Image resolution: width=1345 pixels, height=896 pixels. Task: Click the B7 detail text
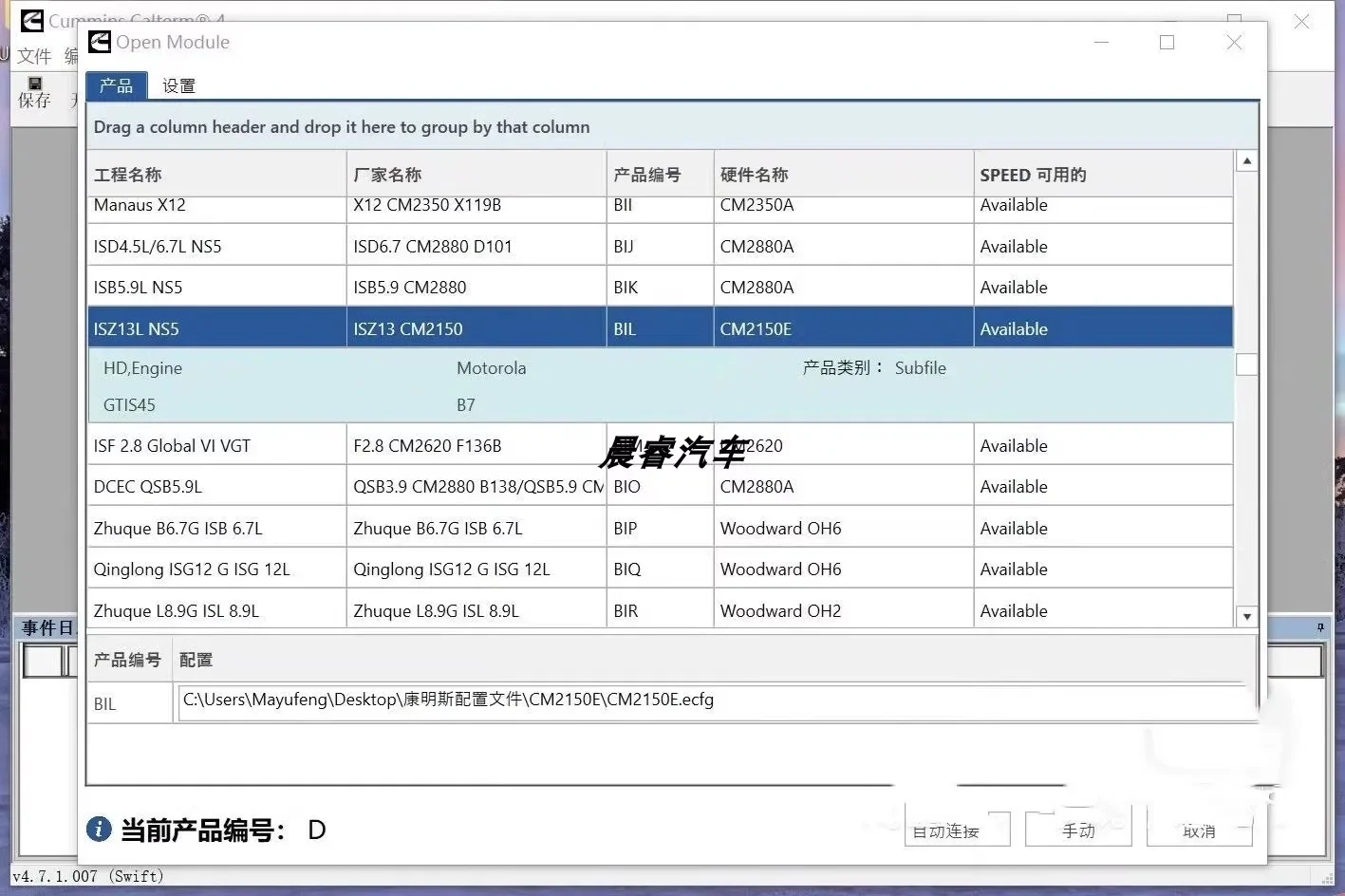point(466,404)
